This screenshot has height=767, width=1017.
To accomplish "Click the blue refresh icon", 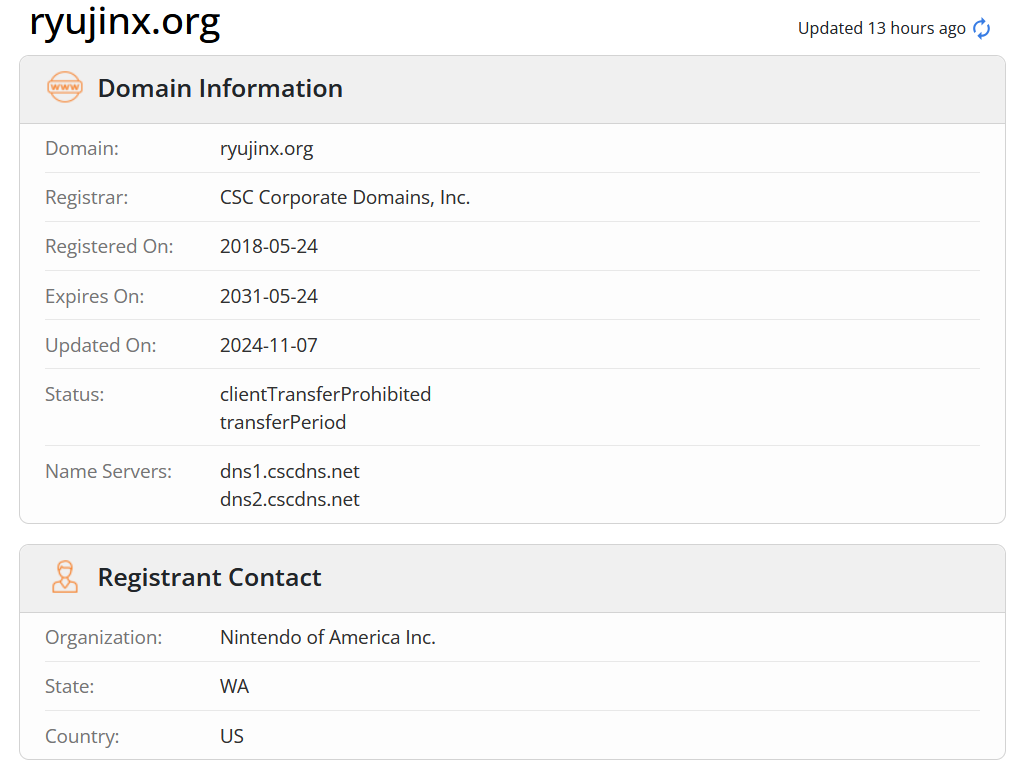I will point(981,29).
